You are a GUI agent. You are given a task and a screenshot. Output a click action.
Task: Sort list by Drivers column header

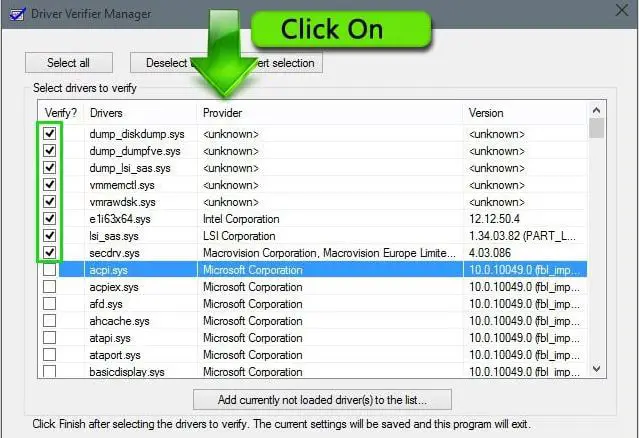140,112
